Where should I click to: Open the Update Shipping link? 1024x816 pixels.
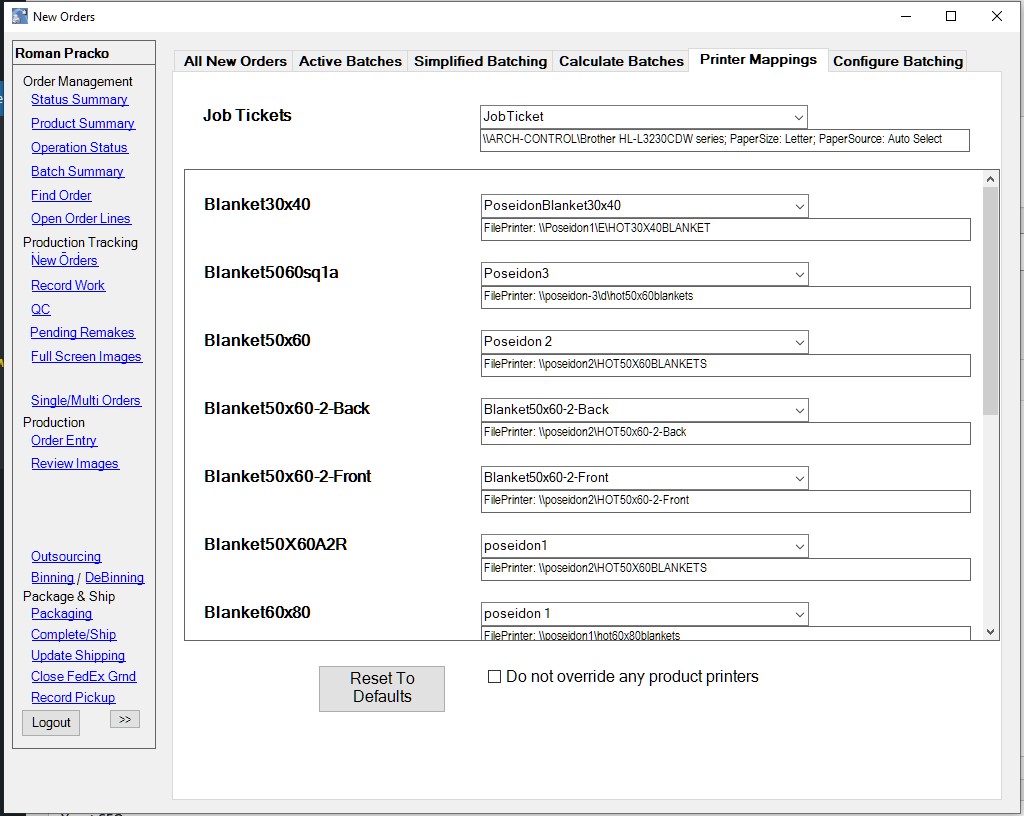click(78, 656)
